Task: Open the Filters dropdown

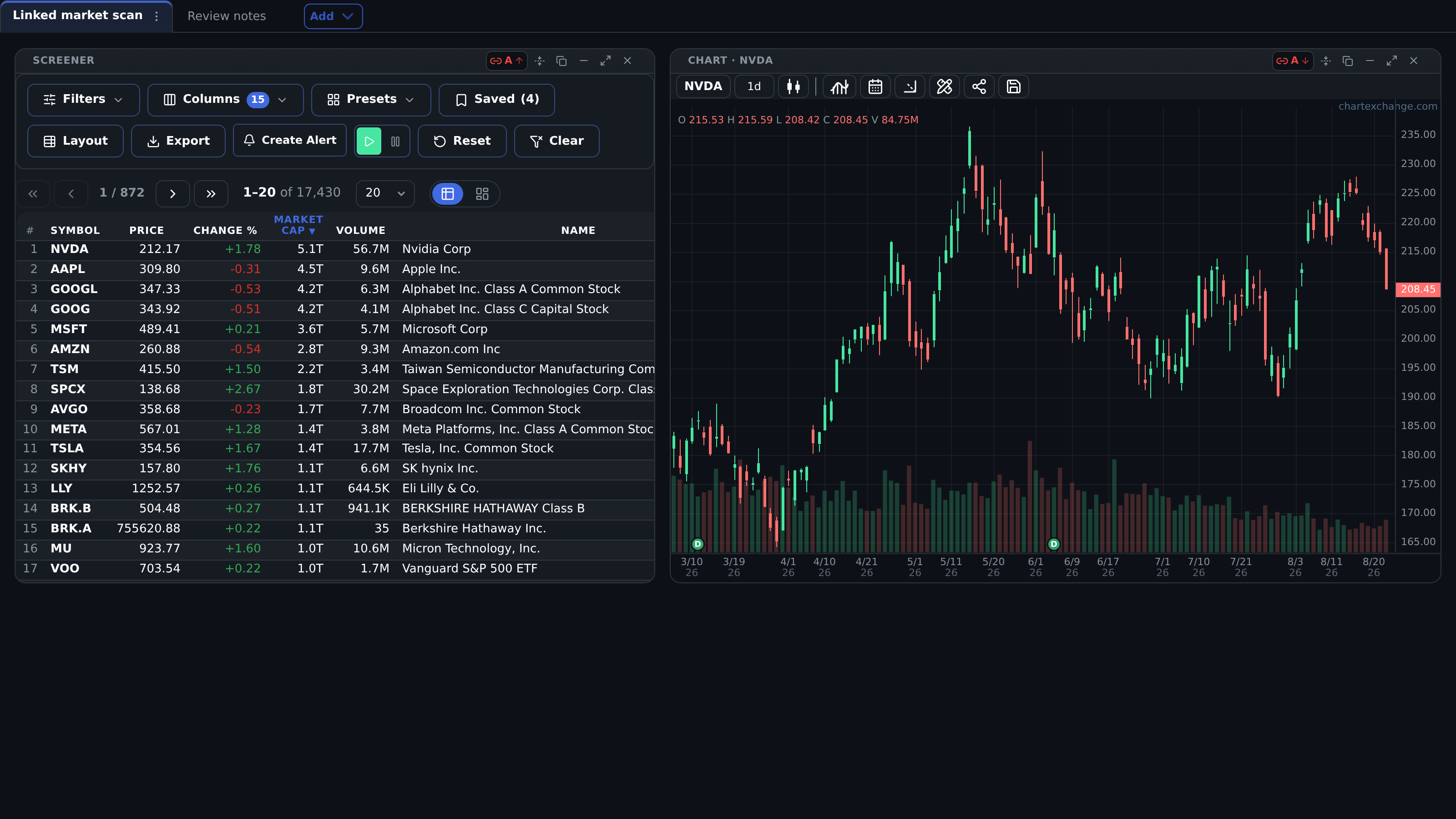Action: pos(84,100)
